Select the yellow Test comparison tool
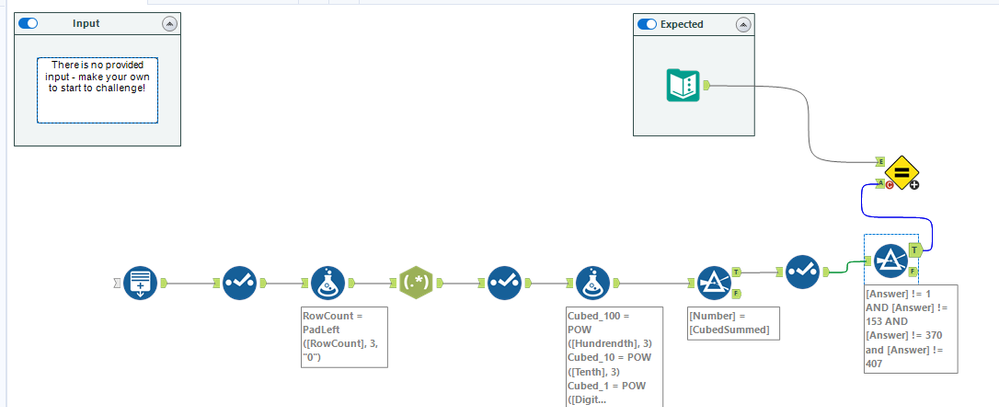 pyautogui.click(x=902, y=172)
